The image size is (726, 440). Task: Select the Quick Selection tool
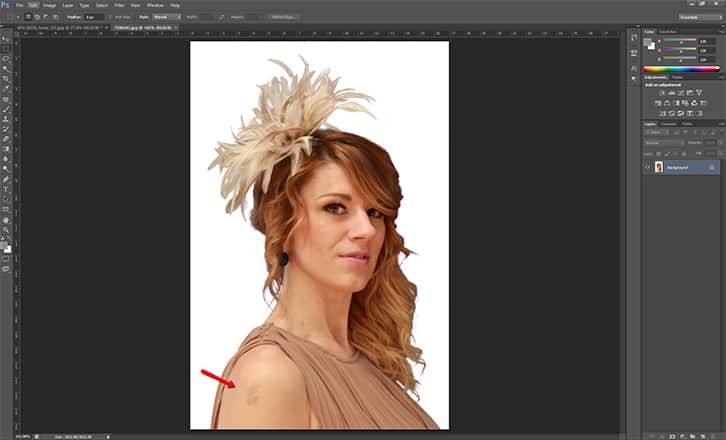point(6,69)
